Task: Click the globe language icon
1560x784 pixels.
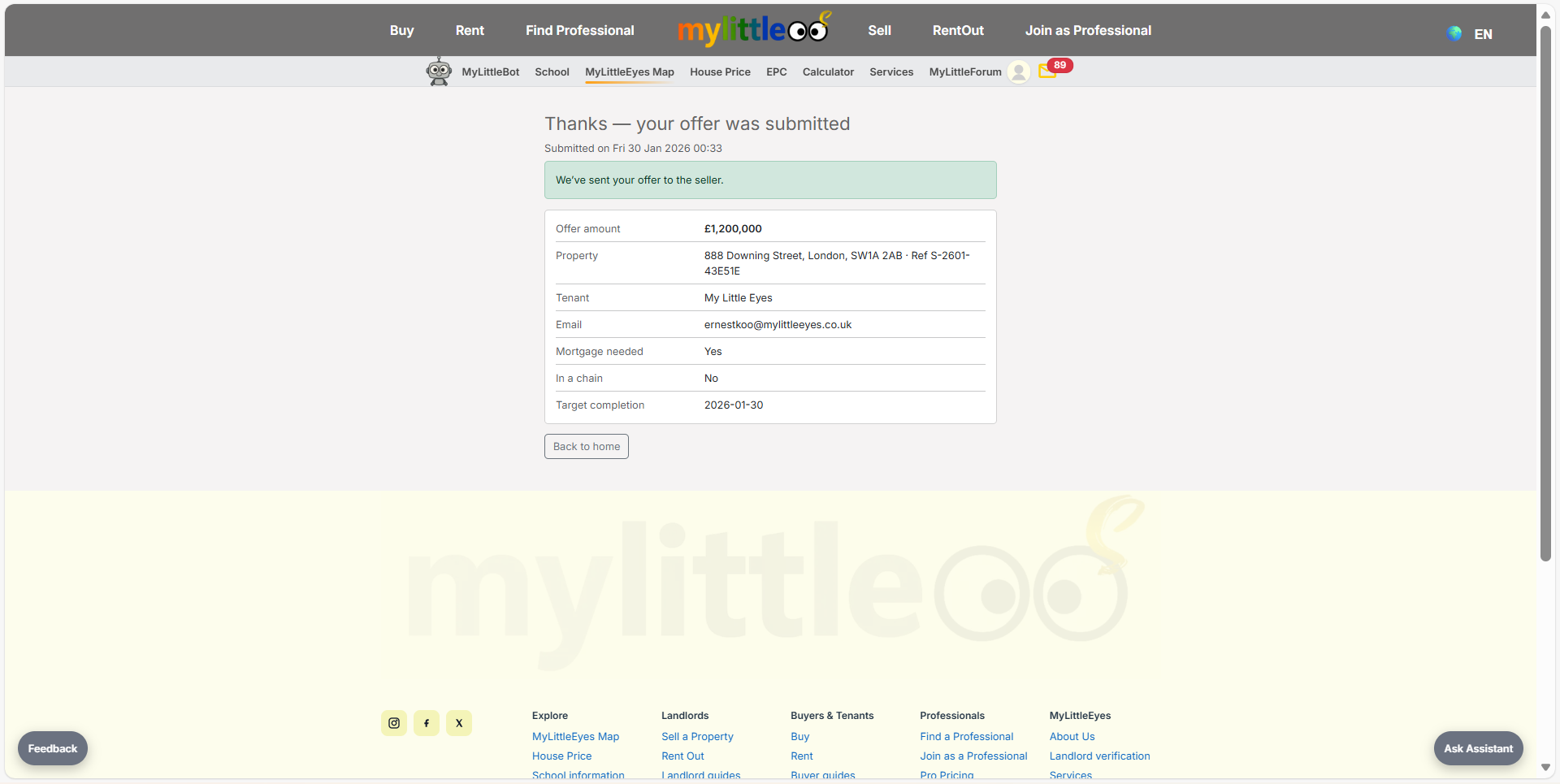Action: 1454,33
